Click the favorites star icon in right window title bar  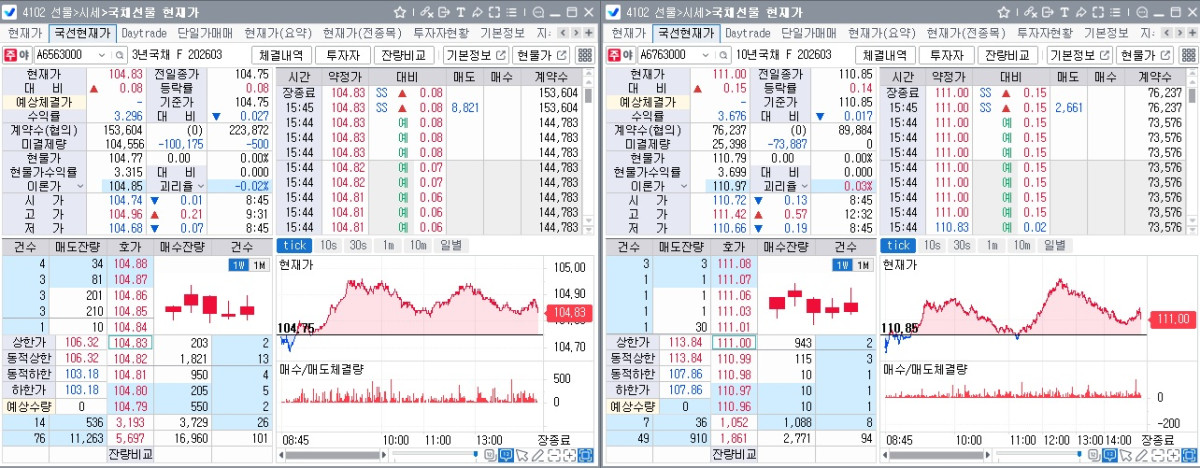pos(1003,13)
